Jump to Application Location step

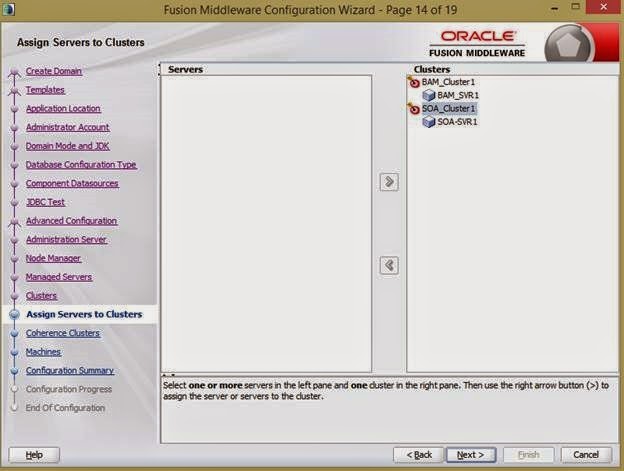pos(63,108)
